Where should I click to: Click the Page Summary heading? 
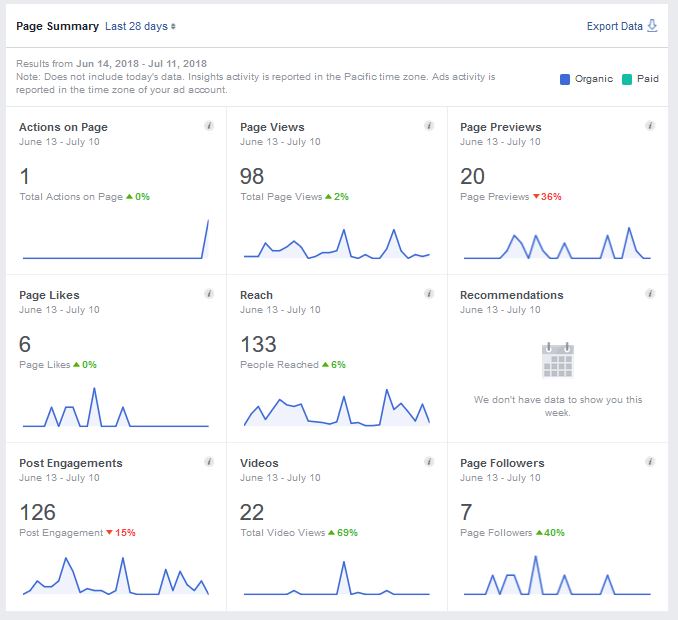click(58, 26)
